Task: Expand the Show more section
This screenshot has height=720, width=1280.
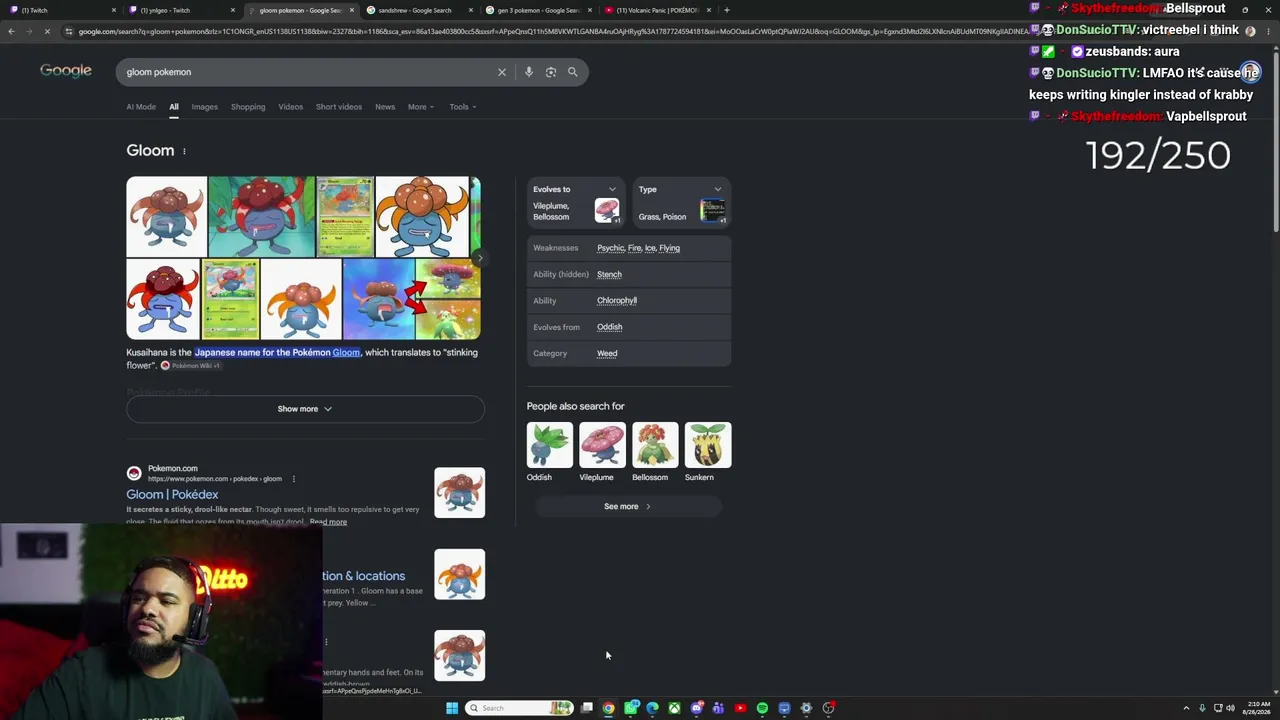Action: [305, 409]
